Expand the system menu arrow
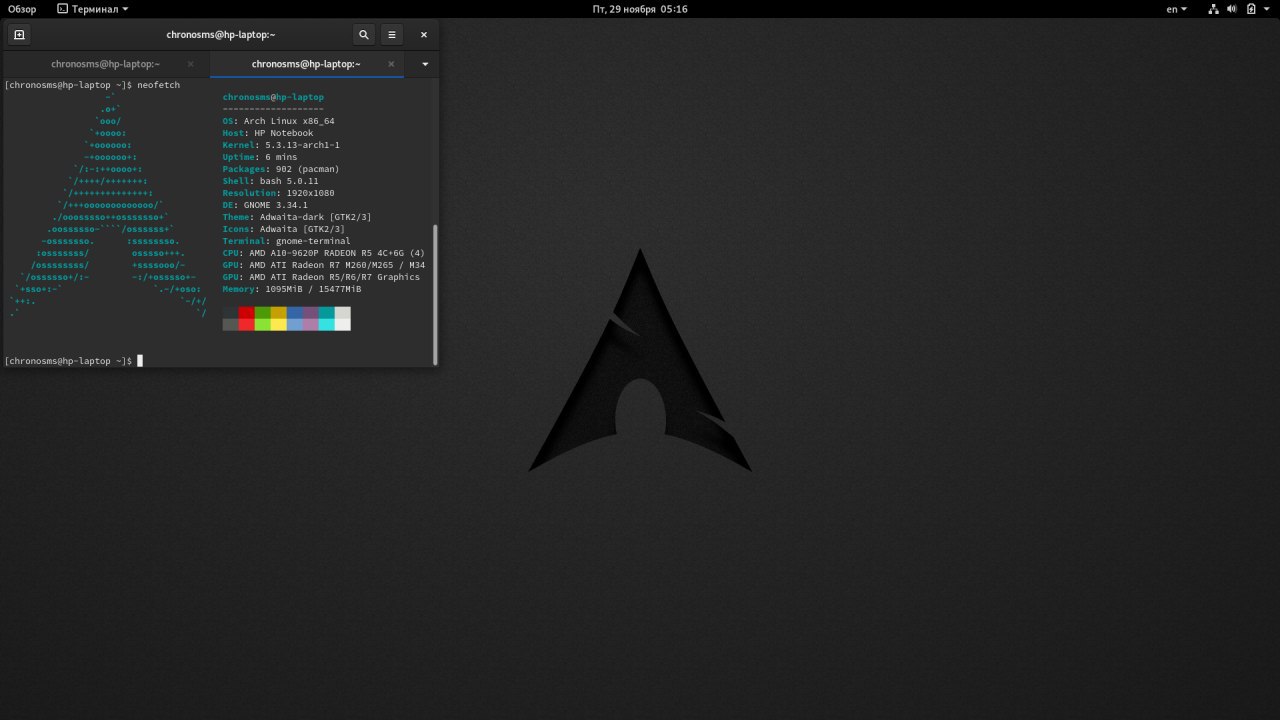This screenshot has height=720, width=1280. tap(1267, 9)
